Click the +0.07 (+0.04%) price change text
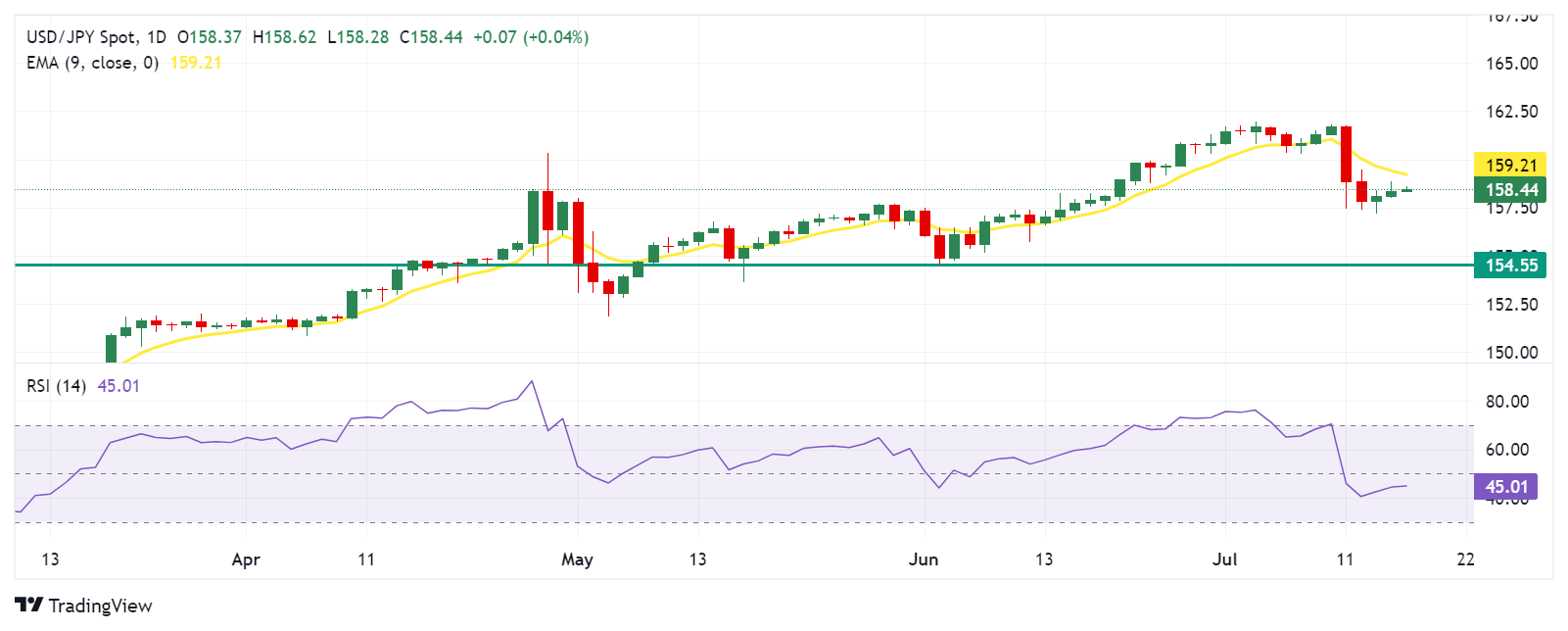 (531, 37)
